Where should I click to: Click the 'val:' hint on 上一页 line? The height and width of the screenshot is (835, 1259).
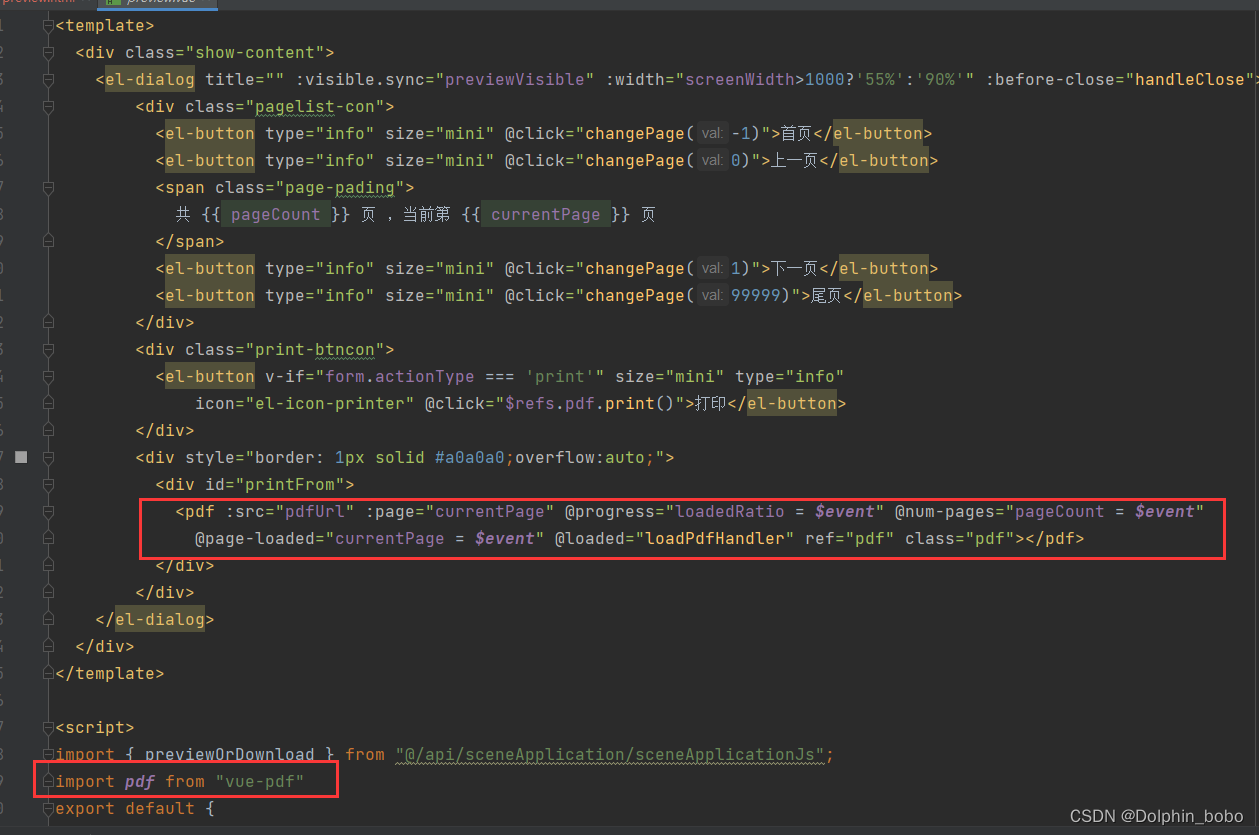click(712, 160)
